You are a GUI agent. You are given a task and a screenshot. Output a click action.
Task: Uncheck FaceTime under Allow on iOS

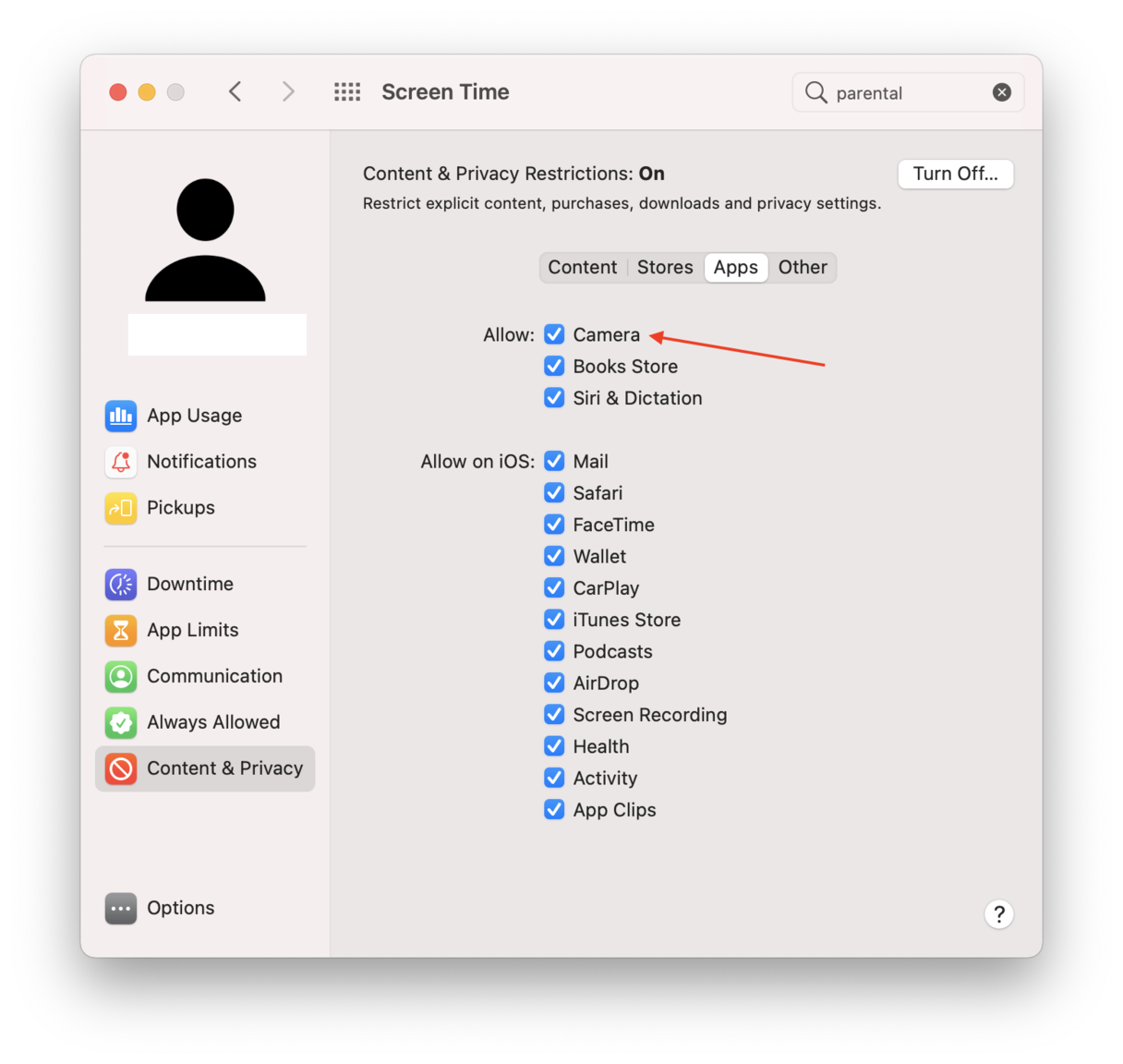[554, 524]
